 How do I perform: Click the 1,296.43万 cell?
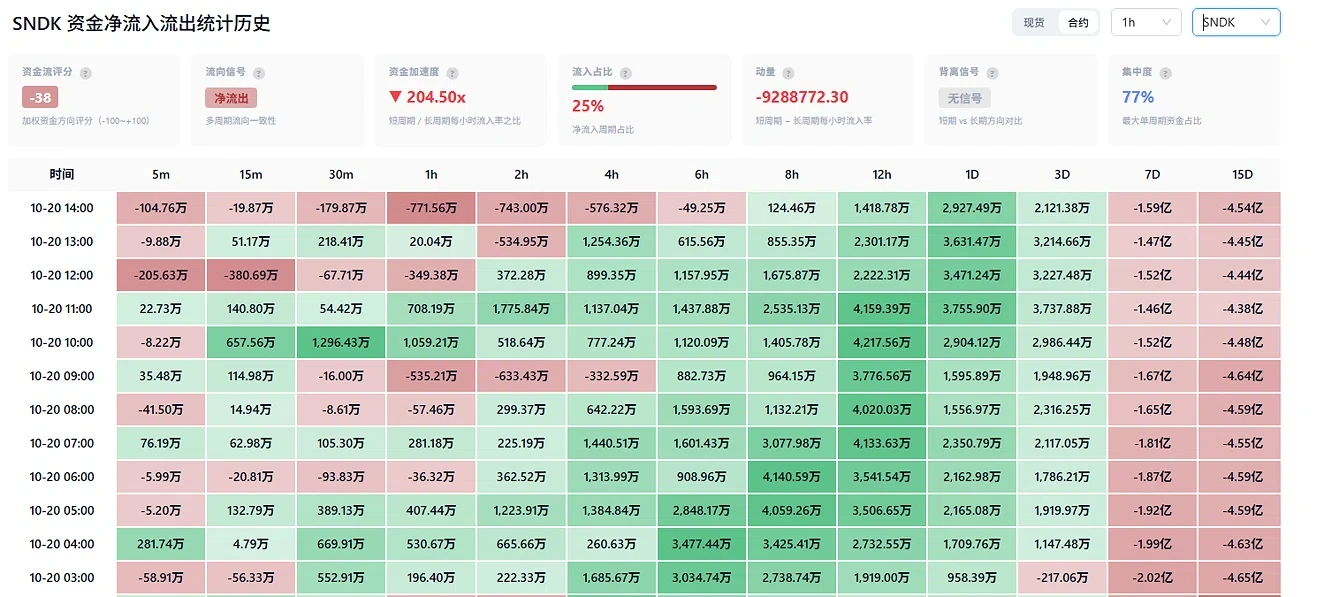click(x=341, y=342)
